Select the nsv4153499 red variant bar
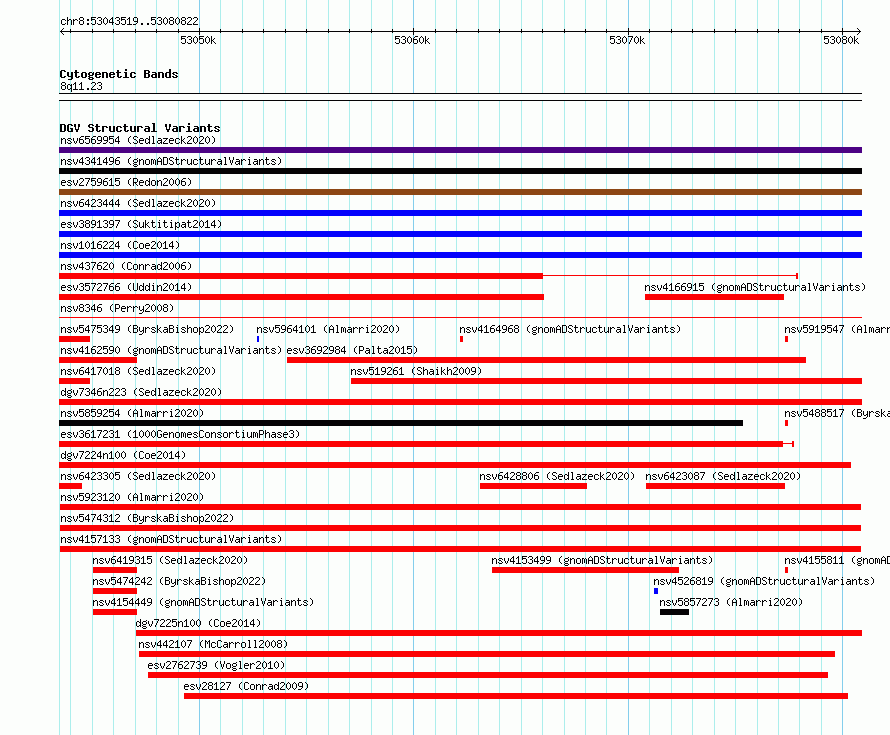 pyautogui.click(x=585, y=570)
